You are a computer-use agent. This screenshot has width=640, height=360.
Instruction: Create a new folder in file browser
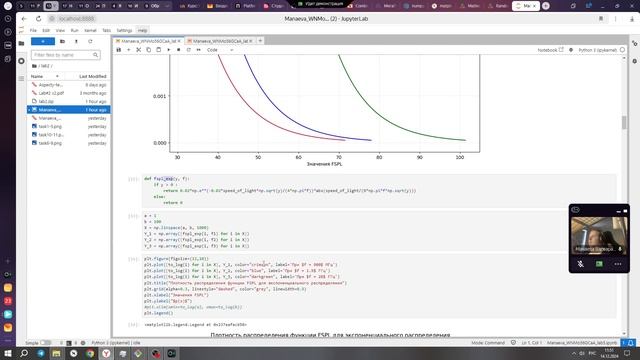(62, 41)
